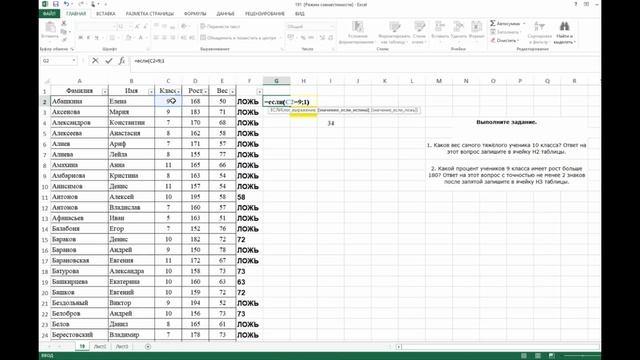Open filter dropdown on Фамилия column
Image resolution: width=640 pixels, height=360 pixels.
tap(104, 91)
